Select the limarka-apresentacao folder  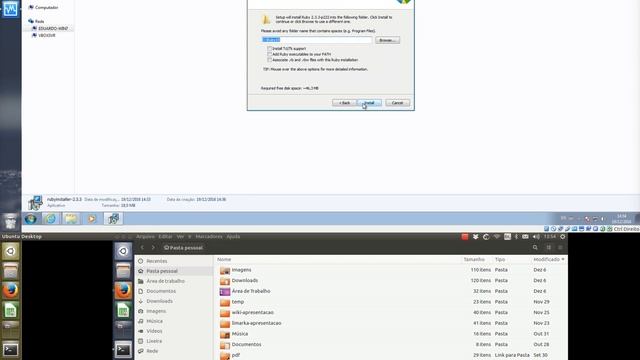[391, 323]
